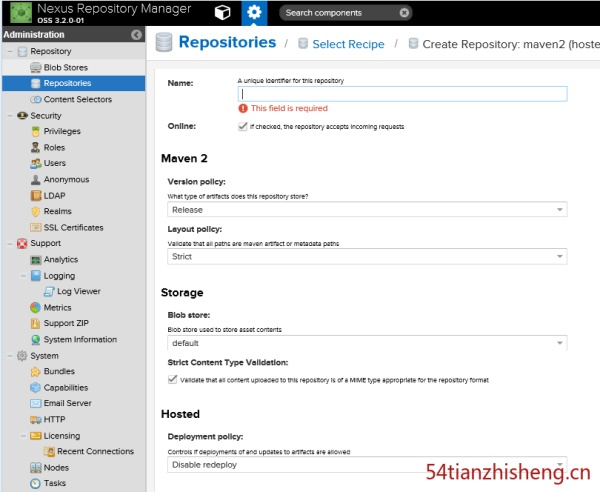Click Repositories breadcrumb heading
This screenshot has width=600, height=492.
(227, 42)
